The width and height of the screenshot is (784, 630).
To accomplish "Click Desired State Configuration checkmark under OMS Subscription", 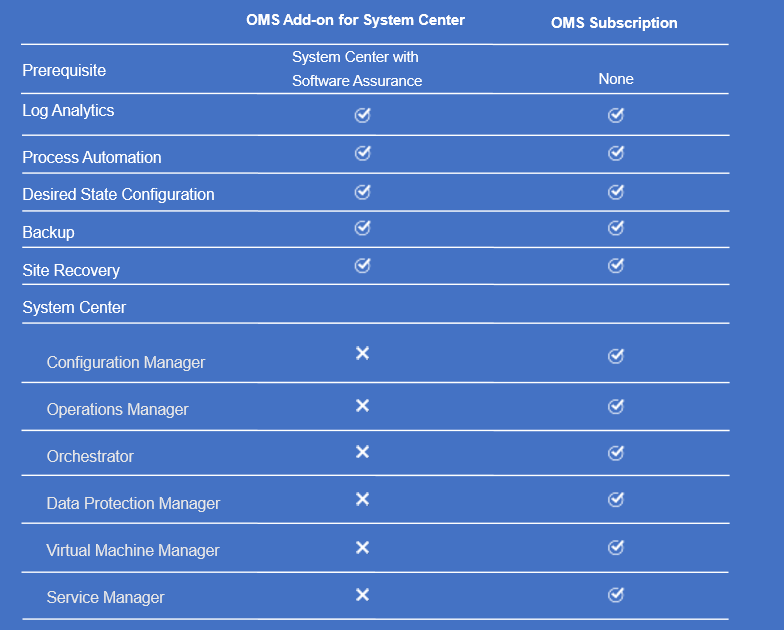I will click(616, 192).
